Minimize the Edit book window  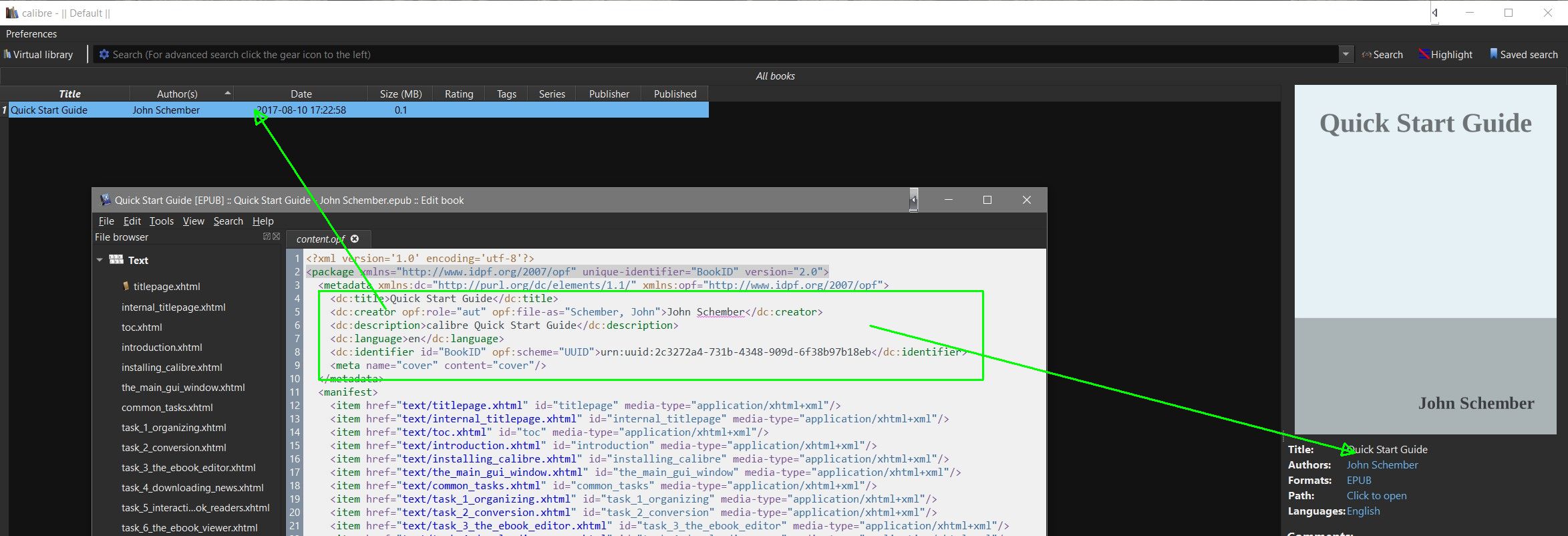point(948,200)
